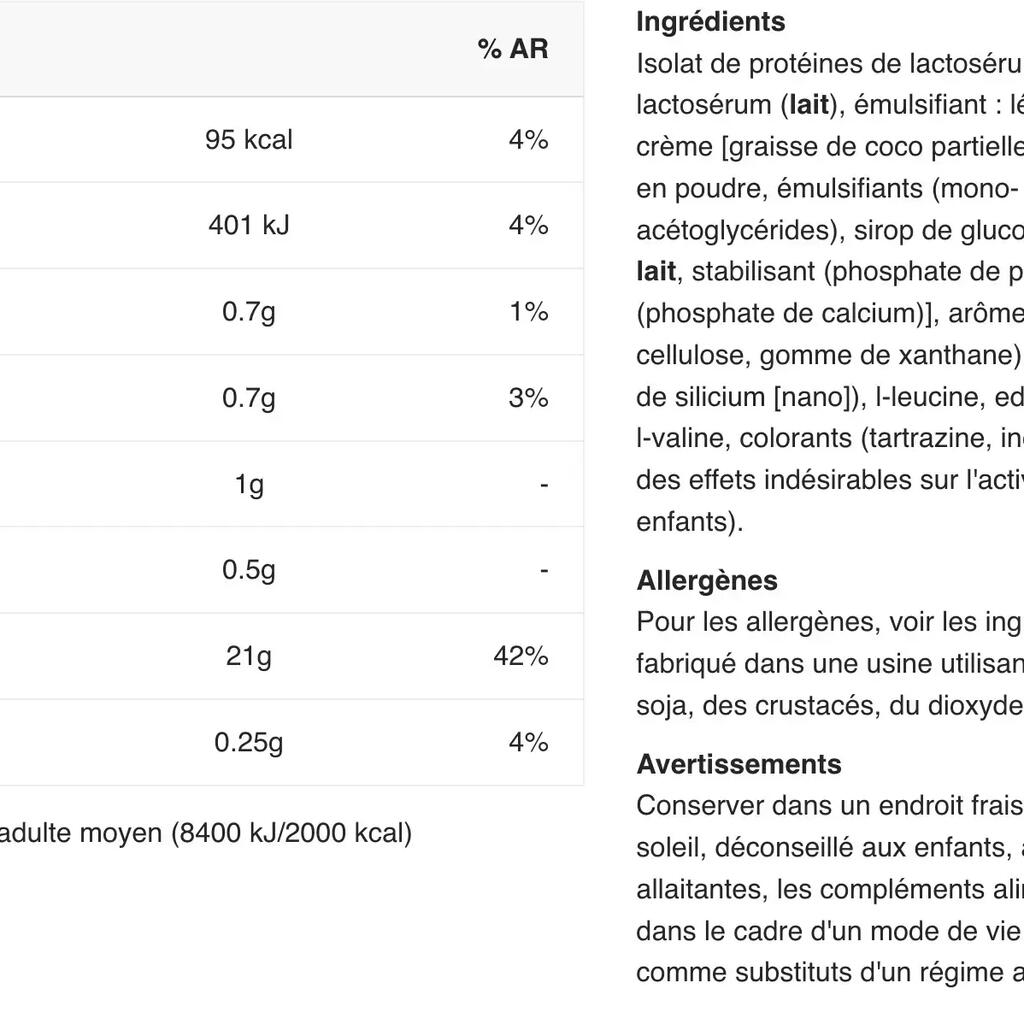This screenshot has width=1024, height=1024.
Task: Click the "Avertissements" heading
Action: coord(739,764)
